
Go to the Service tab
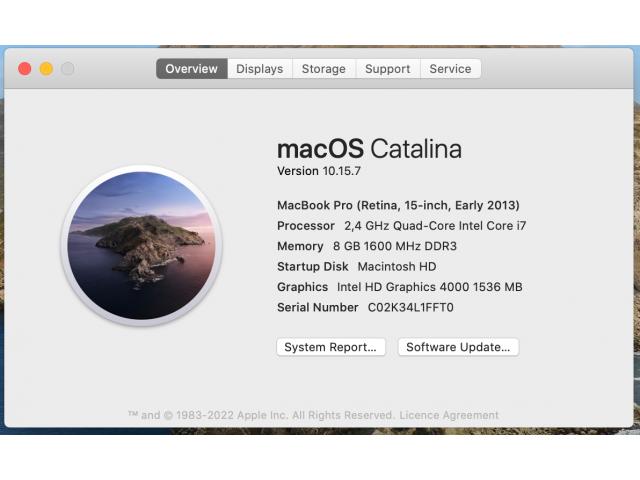pos(450,69)
